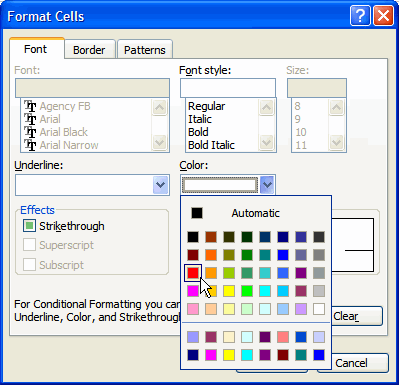This screenshot has width=399, height=385.
Task: Select Regular in Font style list
Action: click(x=207, y=106)
